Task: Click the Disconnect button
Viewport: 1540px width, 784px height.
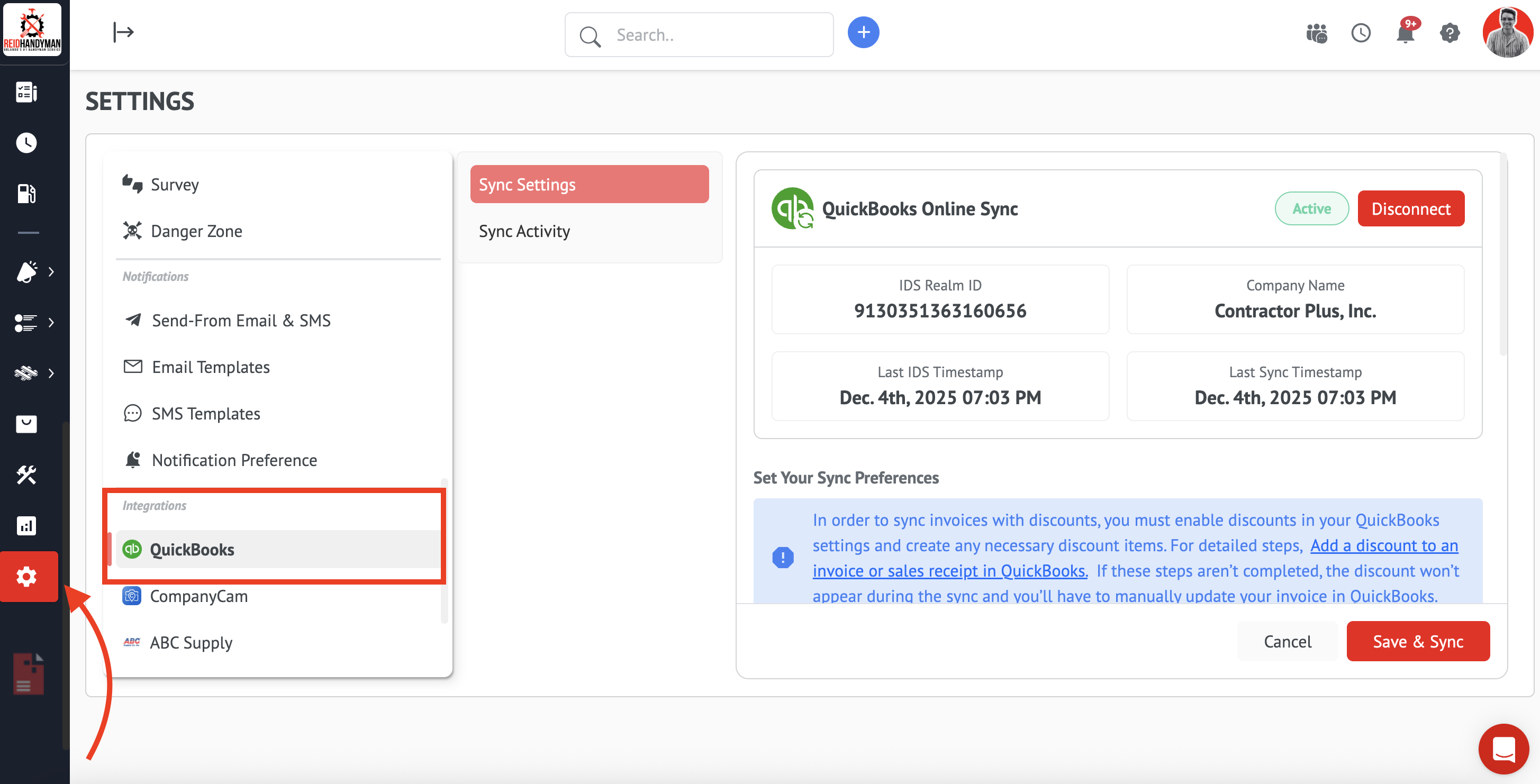Action: (1410, 208)
